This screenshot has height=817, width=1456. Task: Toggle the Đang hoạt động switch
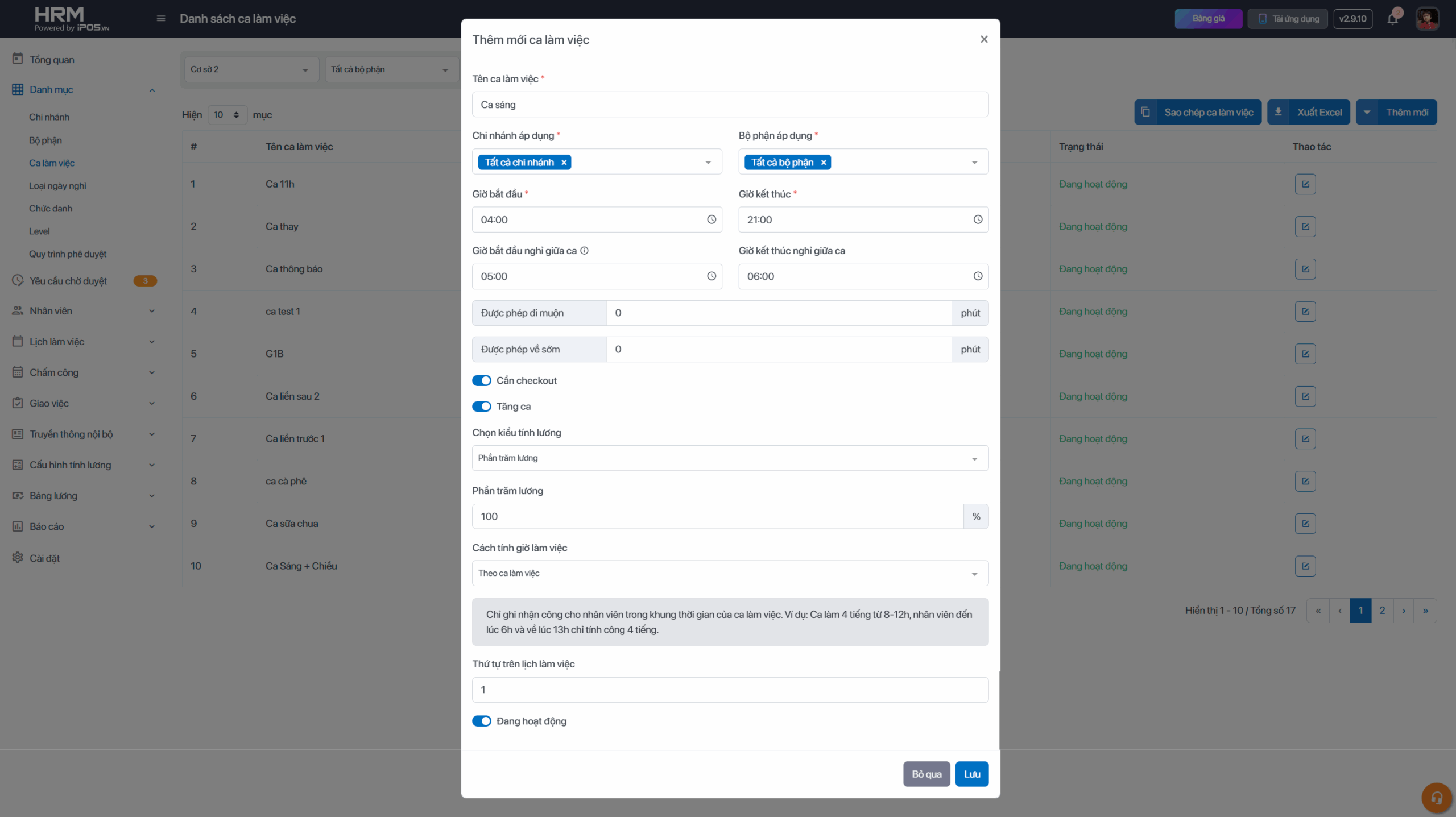(482, 721)
